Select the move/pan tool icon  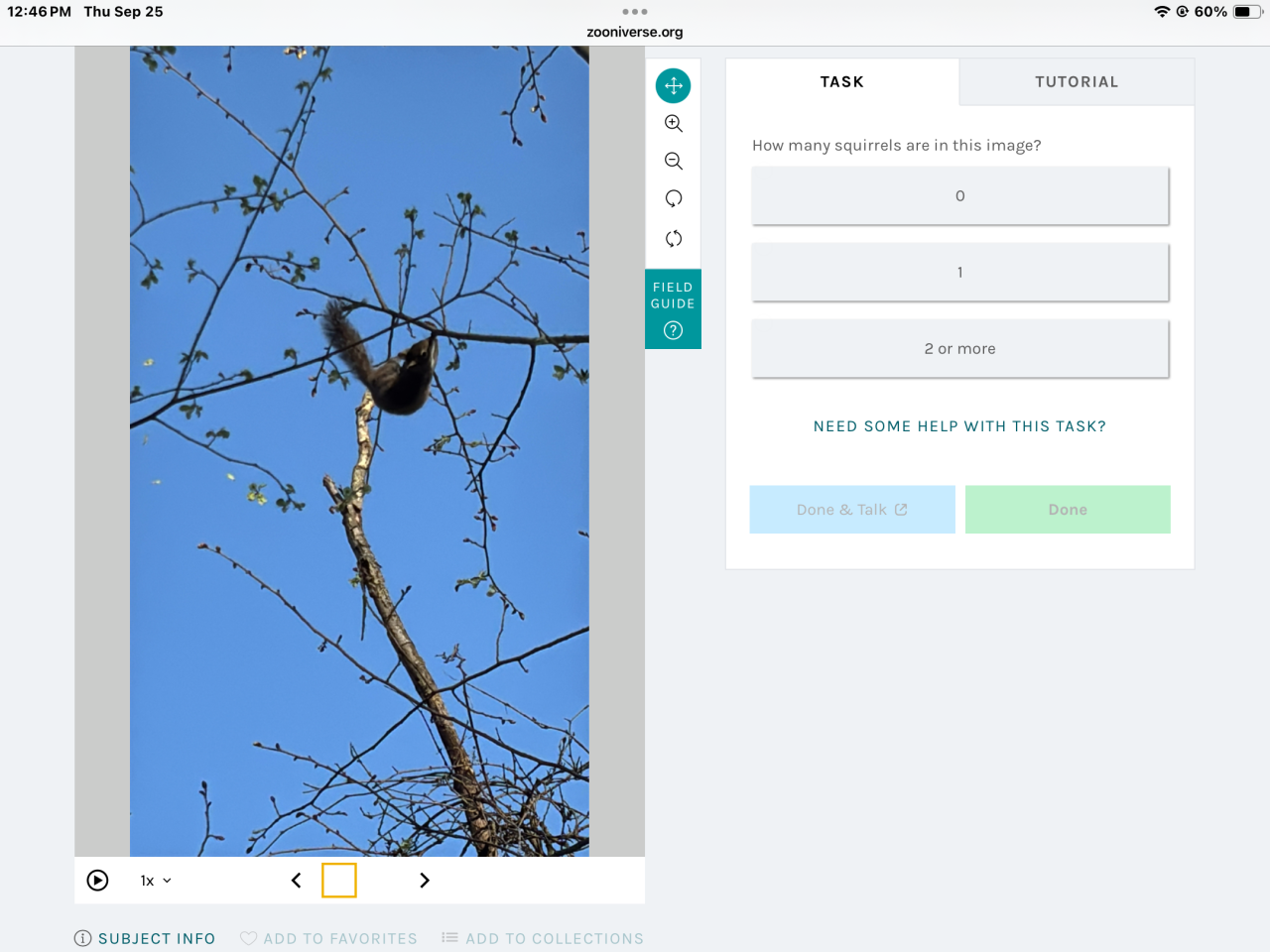pos(673,85)
